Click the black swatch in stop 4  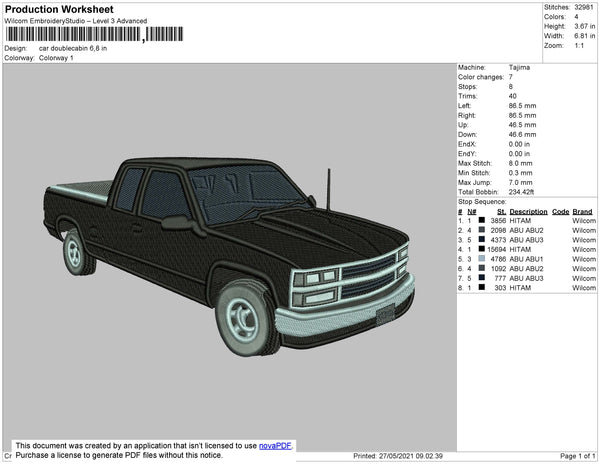click(482, 249)
